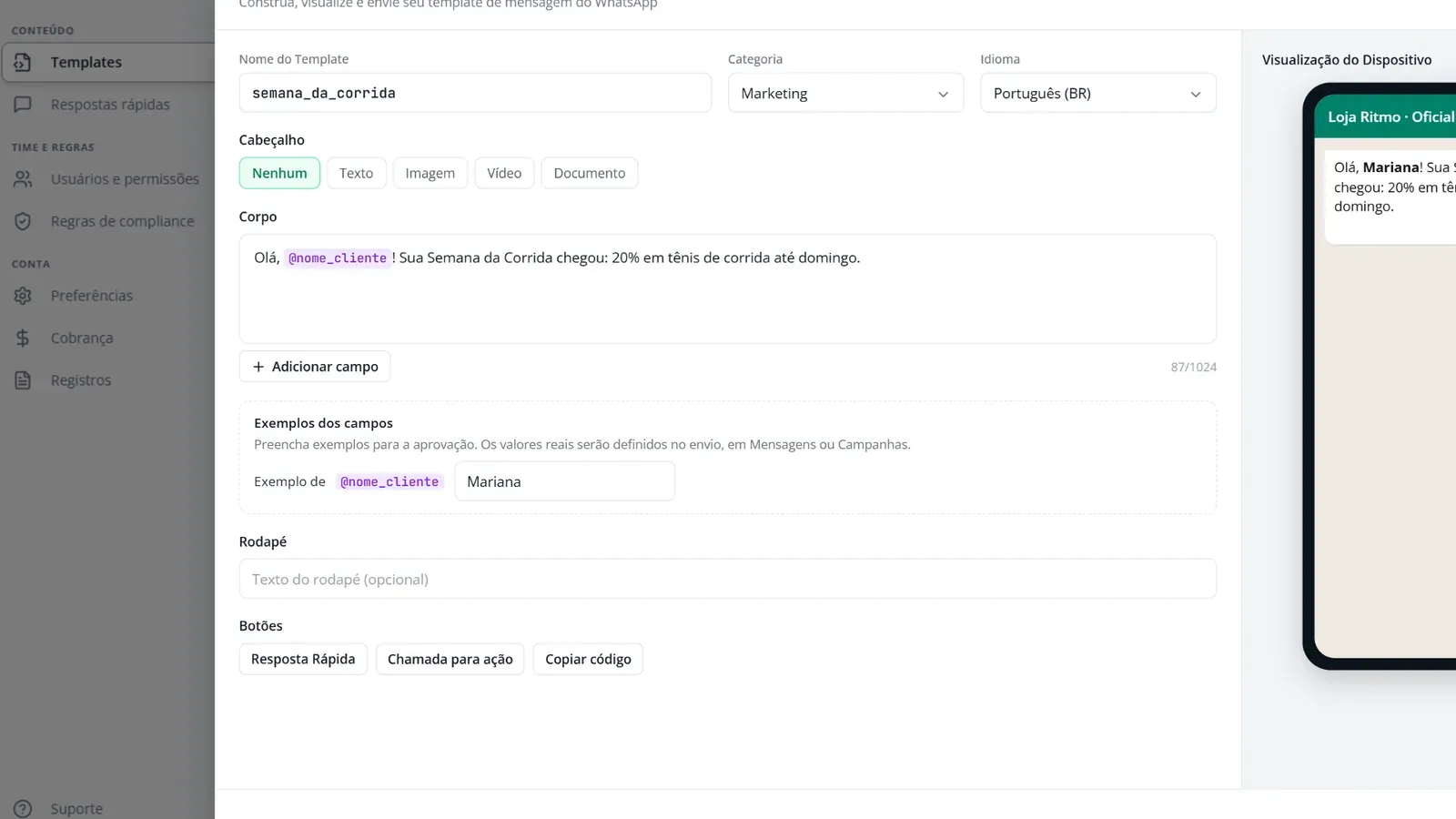Click the Mariana example value field
Viewport: 1456px width, 819px height.
click(x=565, y=481)
